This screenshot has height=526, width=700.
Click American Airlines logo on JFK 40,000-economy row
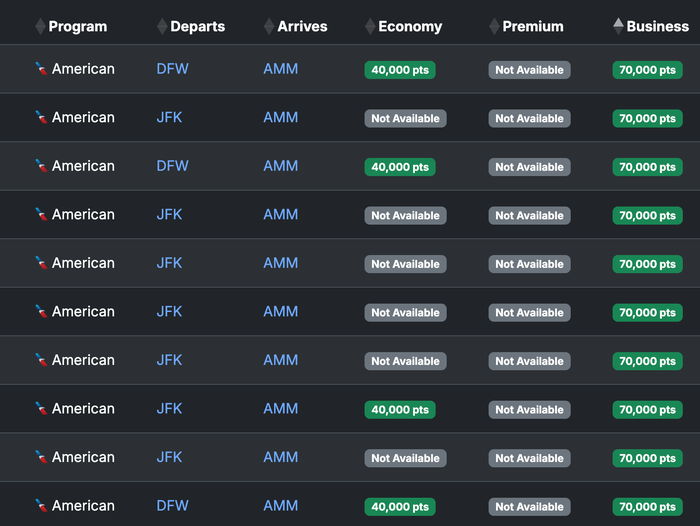tap(41, 409)
